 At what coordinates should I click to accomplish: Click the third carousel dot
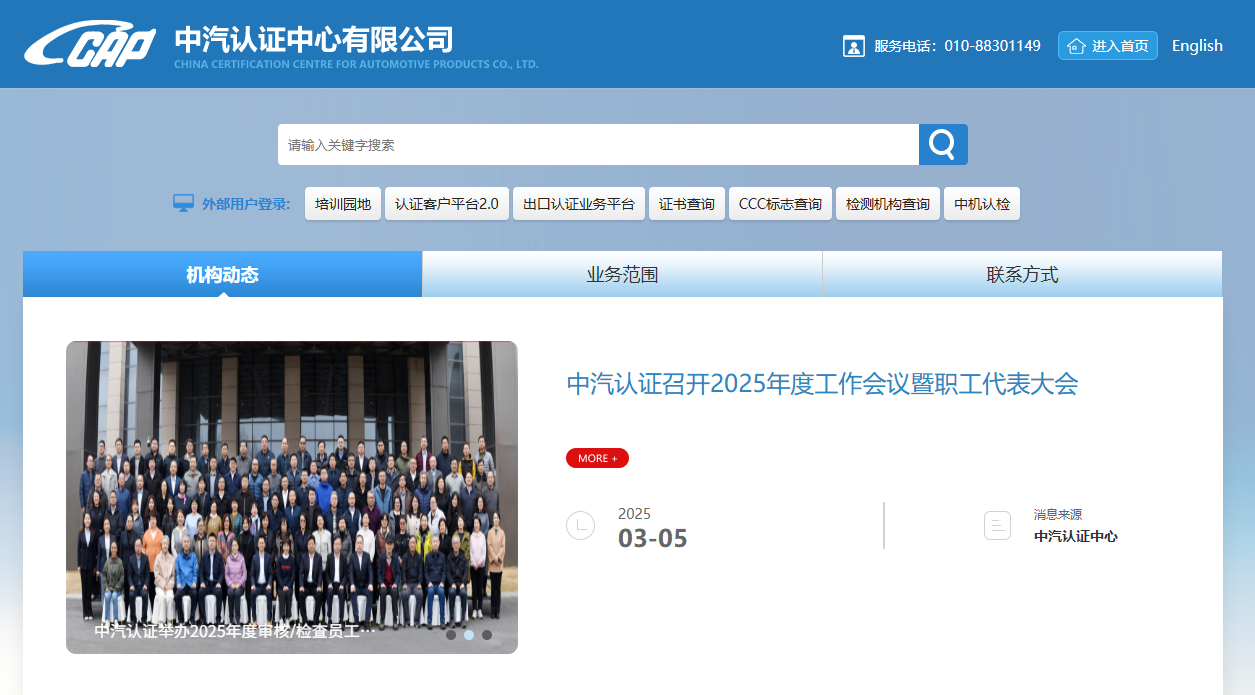[487, 634]
